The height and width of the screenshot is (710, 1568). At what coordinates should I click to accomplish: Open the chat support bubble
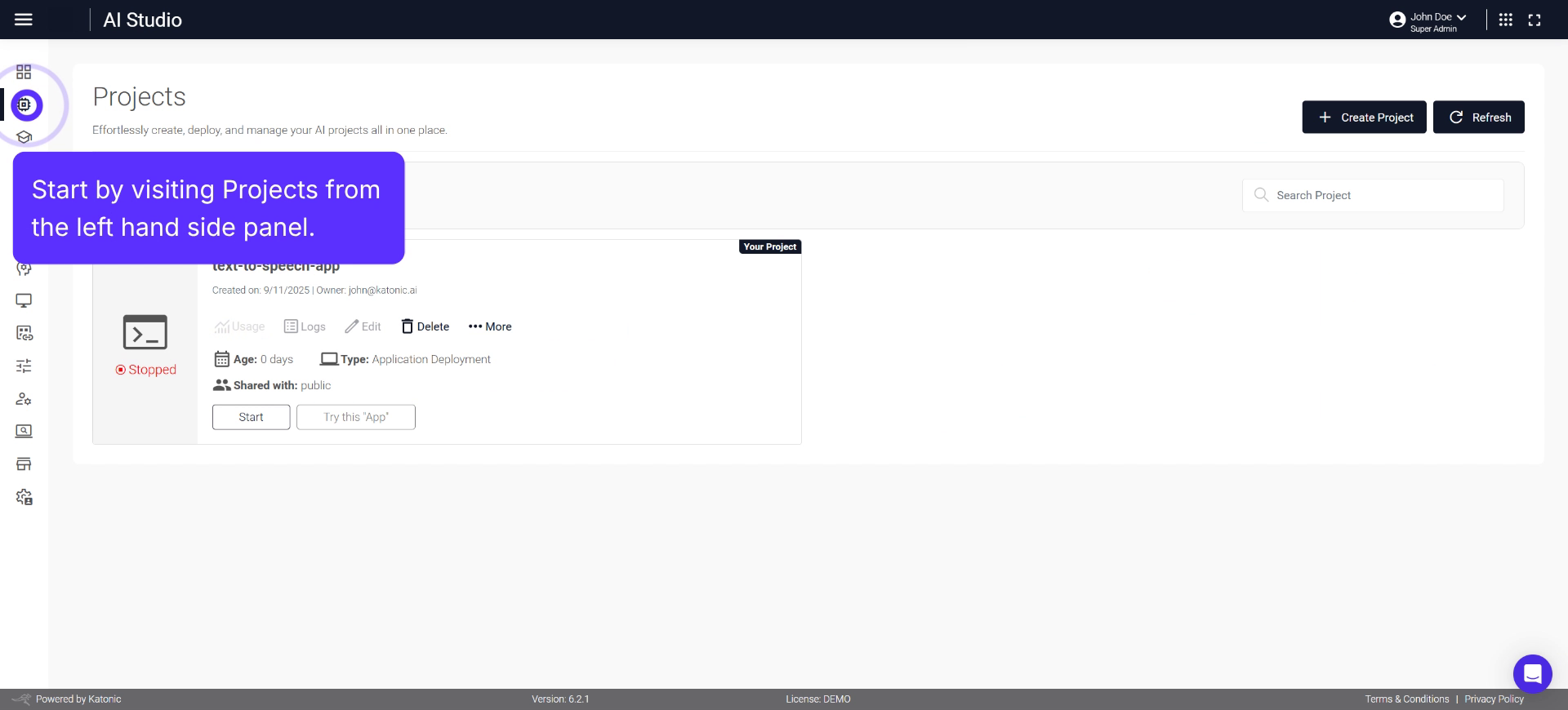(1532, 673)
